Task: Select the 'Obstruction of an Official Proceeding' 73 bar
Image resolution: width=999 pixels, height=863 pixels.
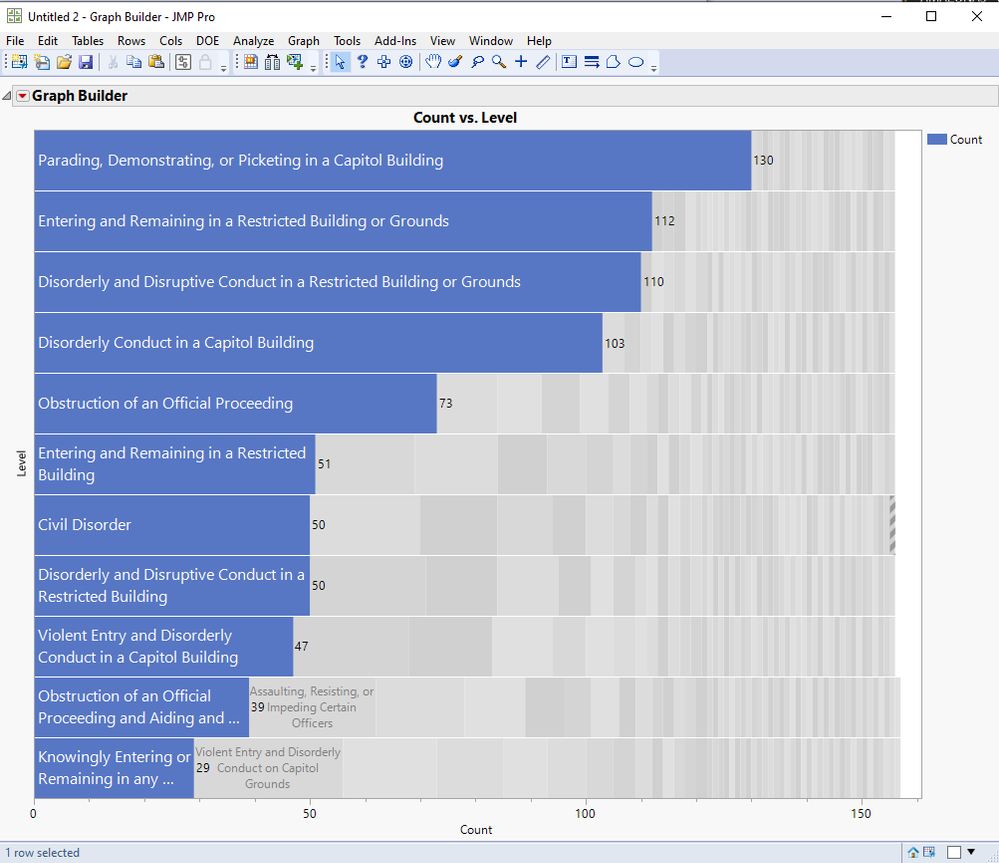Action: point(235,404)
